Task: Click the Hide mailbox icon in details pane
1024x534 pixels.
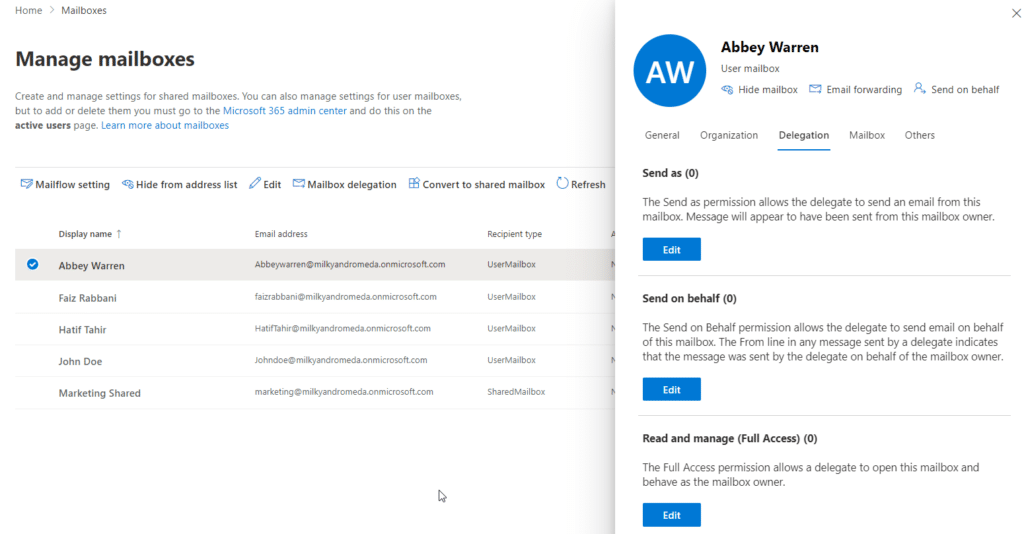Action: click(x=727, y=89)
